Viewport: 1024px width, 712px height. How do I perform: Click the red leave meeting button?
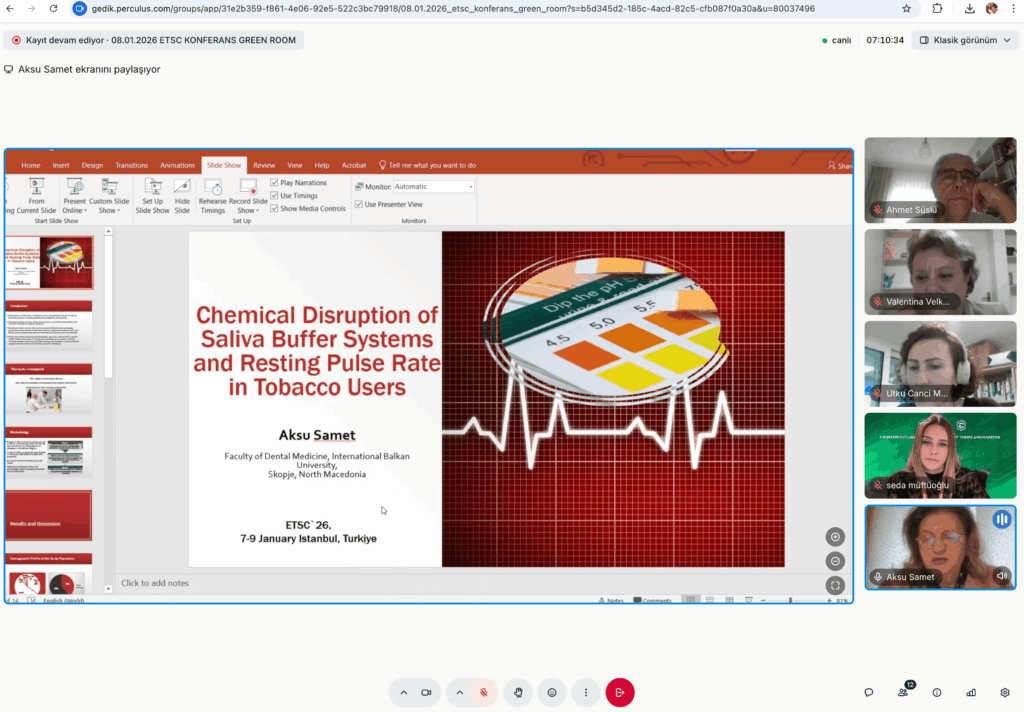[x=620, y=692]
